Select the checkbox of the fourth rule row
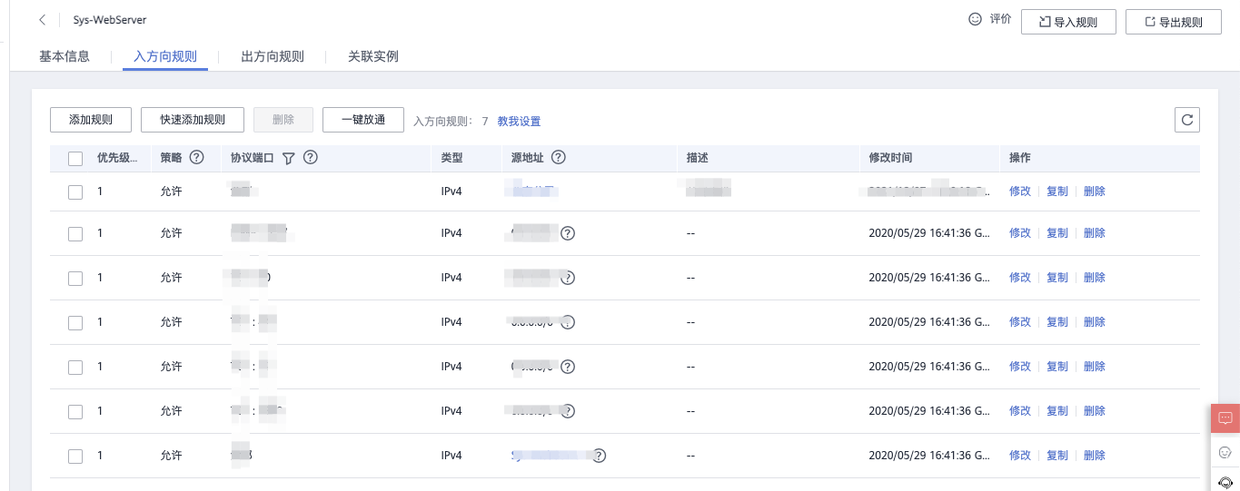This screenshot has width=1240, height=491. (x=75, y=323)
